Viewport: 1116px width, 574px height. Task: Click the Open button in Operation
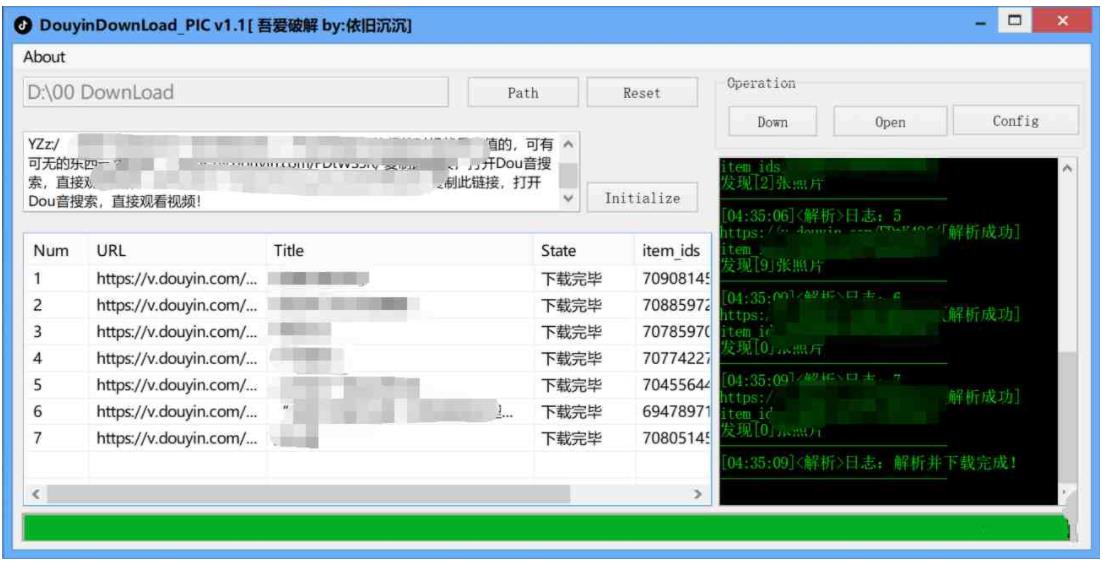(890, 122)
